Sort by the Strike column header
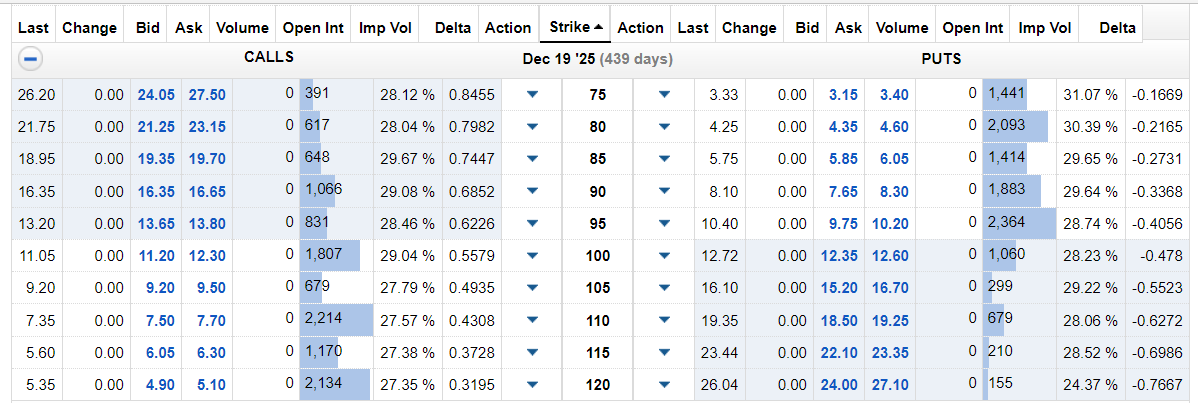 pyautogui.click(x=575, y=27)
